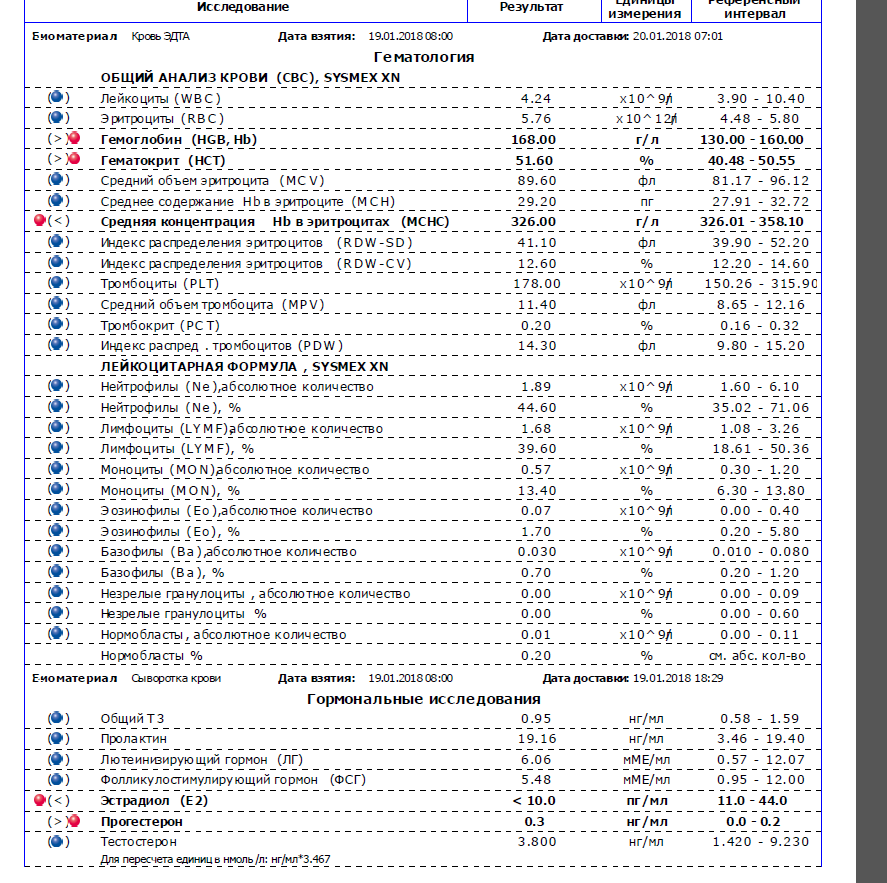This screenshot has height=883, width=887.
Task: Click blue status icon beside Лейкоциты (WBC)
Action: 57,98
